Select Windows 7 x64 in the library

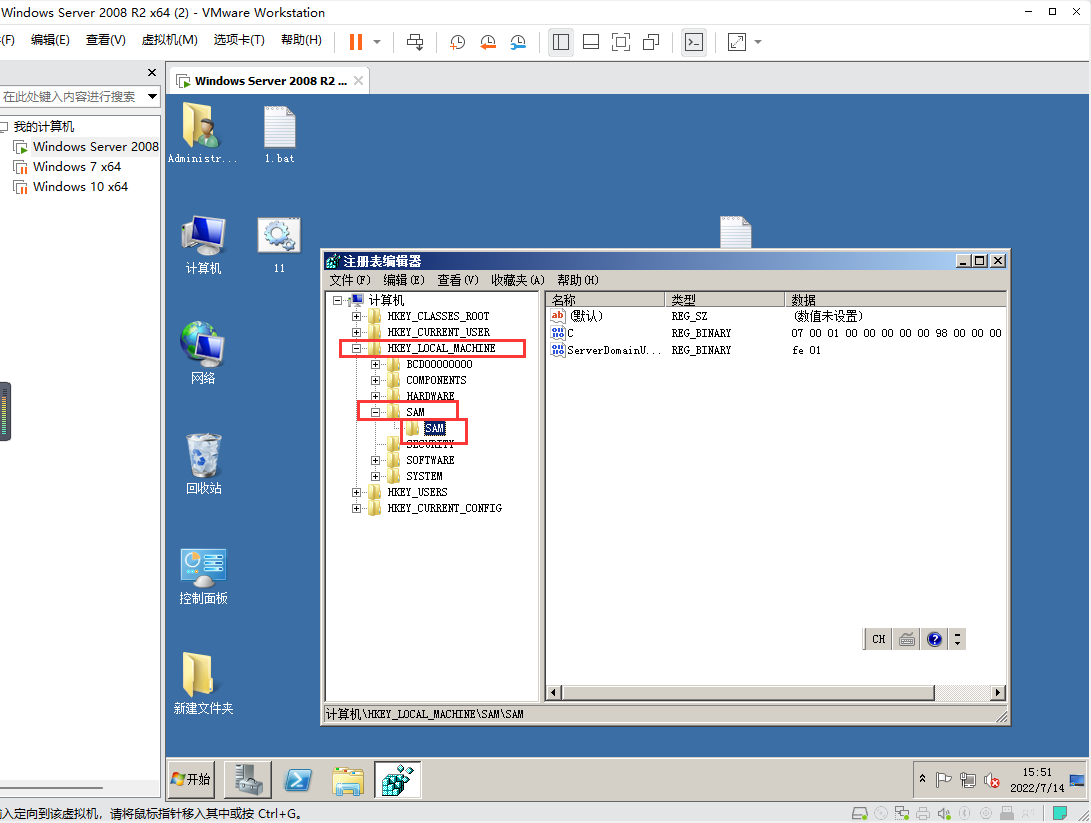[x=77, y=167]
